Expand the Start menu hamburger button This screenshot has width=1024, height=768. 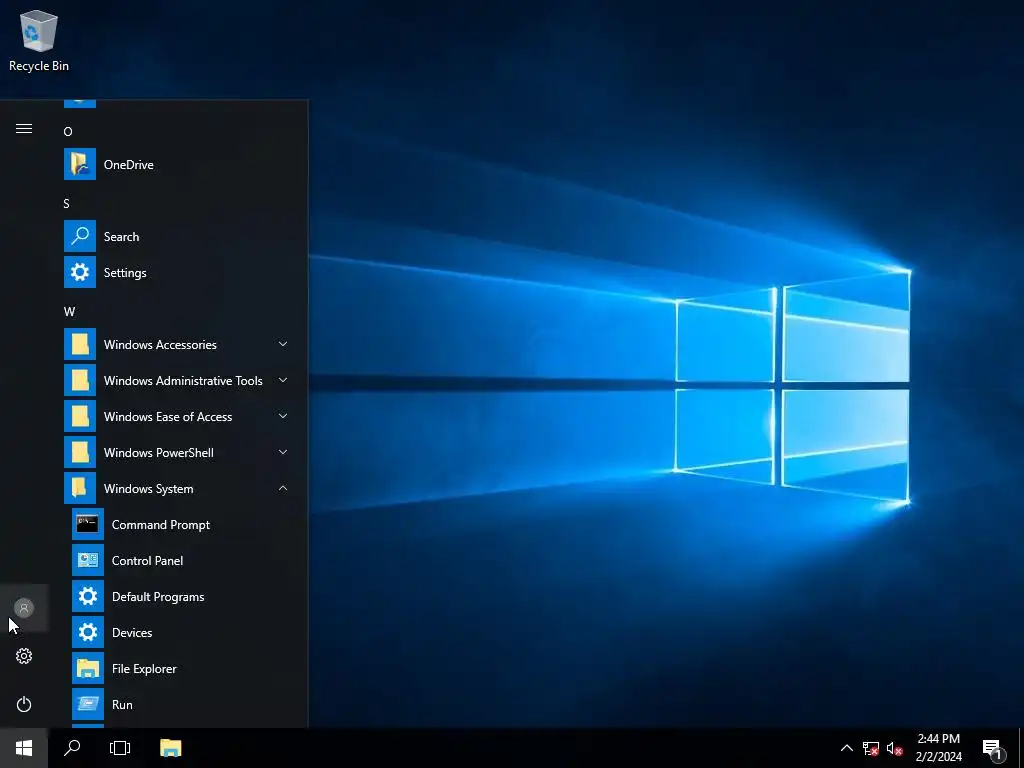coord(24,129)
